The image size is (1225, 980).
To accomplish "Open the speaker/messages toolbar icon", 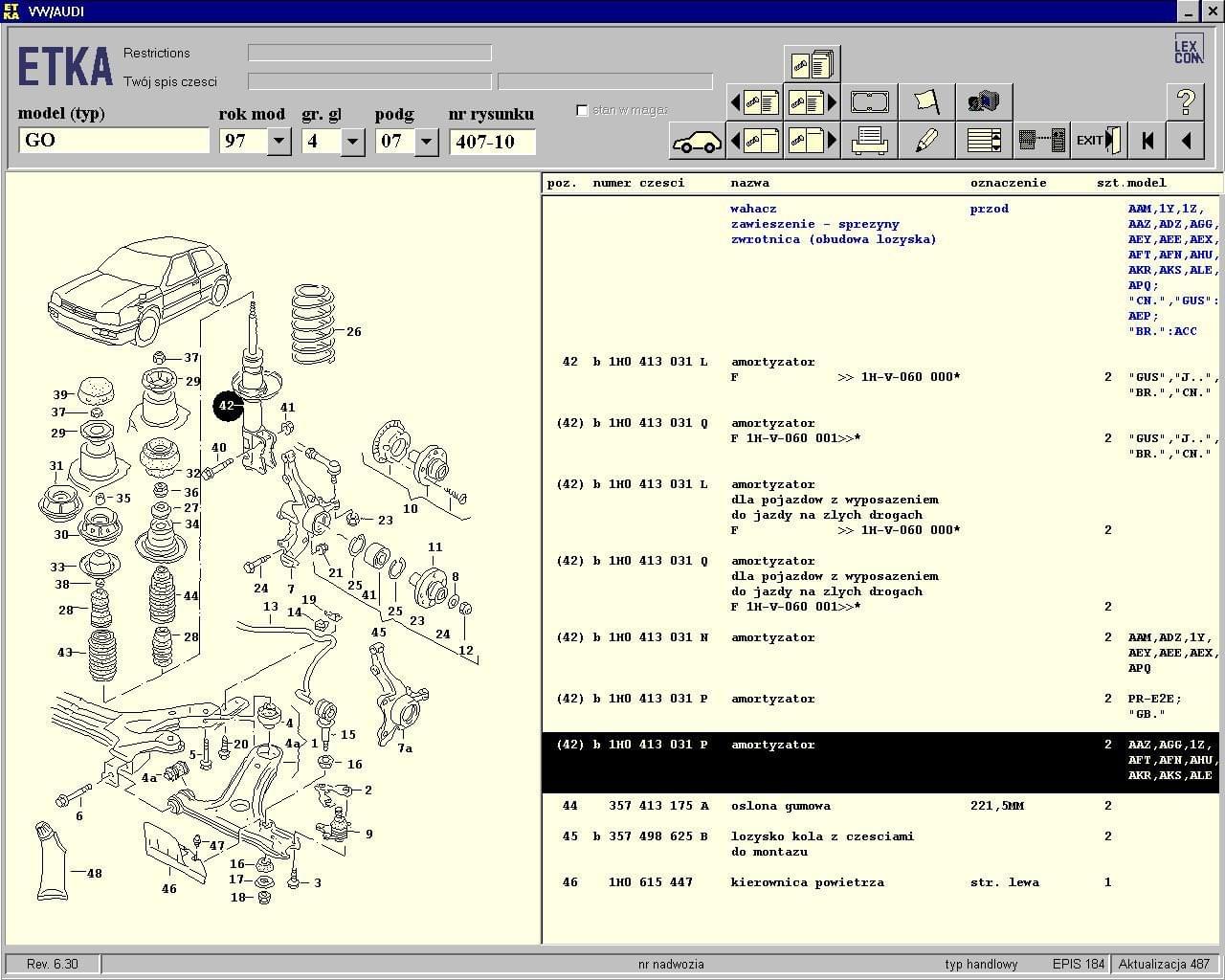I will pyautogui.click(x=984, y=101).
